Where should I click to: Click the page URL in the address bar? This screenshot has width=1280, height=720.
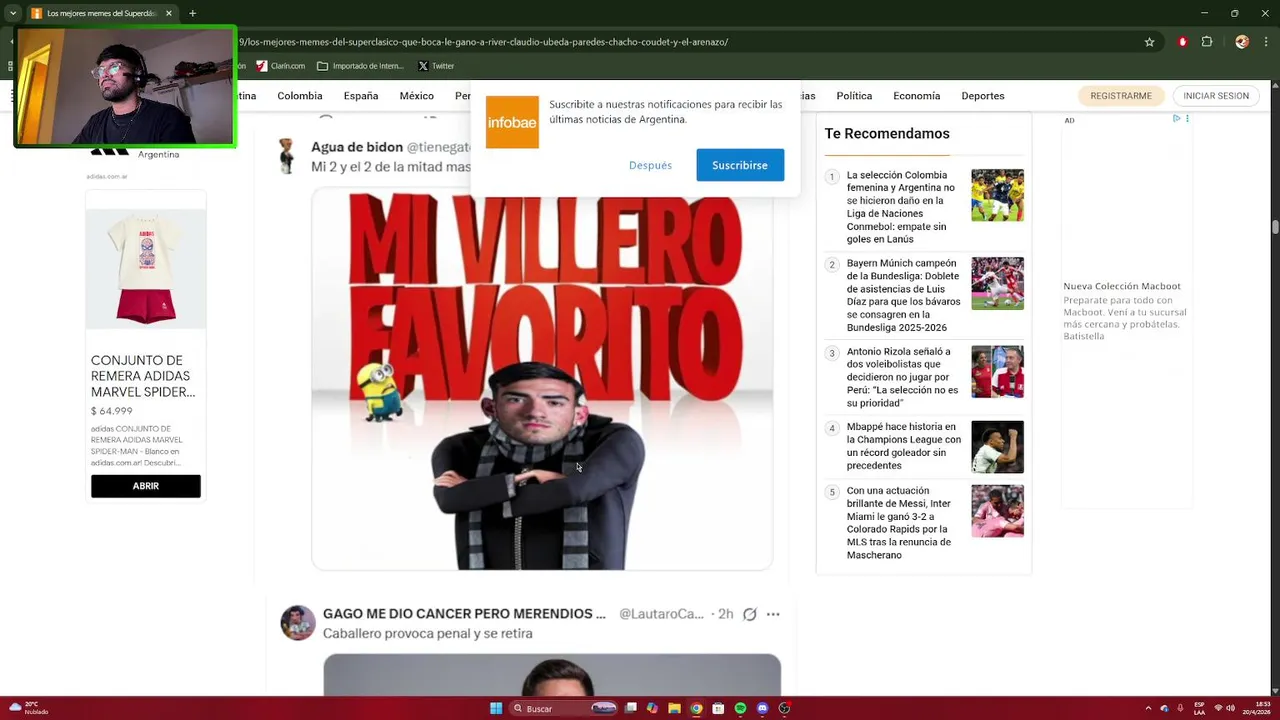pyautogui.click(x=483, y=42)
